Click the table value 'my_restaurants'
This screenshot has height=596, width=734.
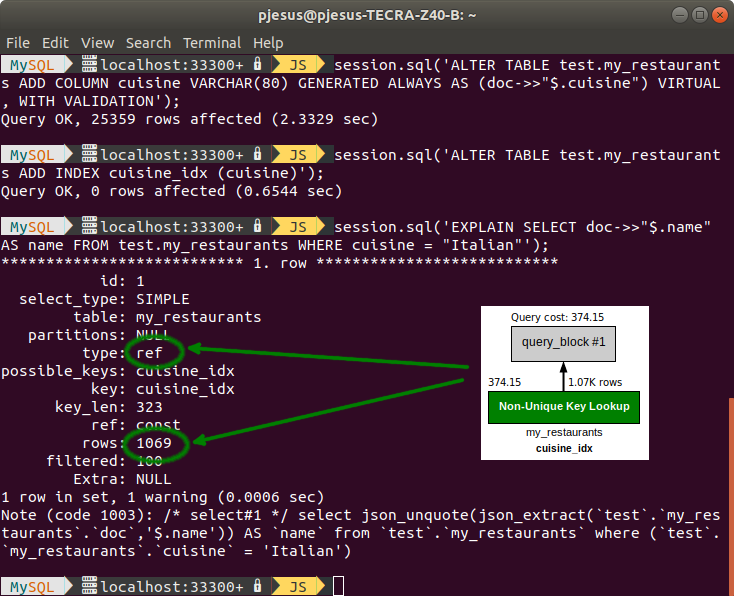(x=198, y=317)
